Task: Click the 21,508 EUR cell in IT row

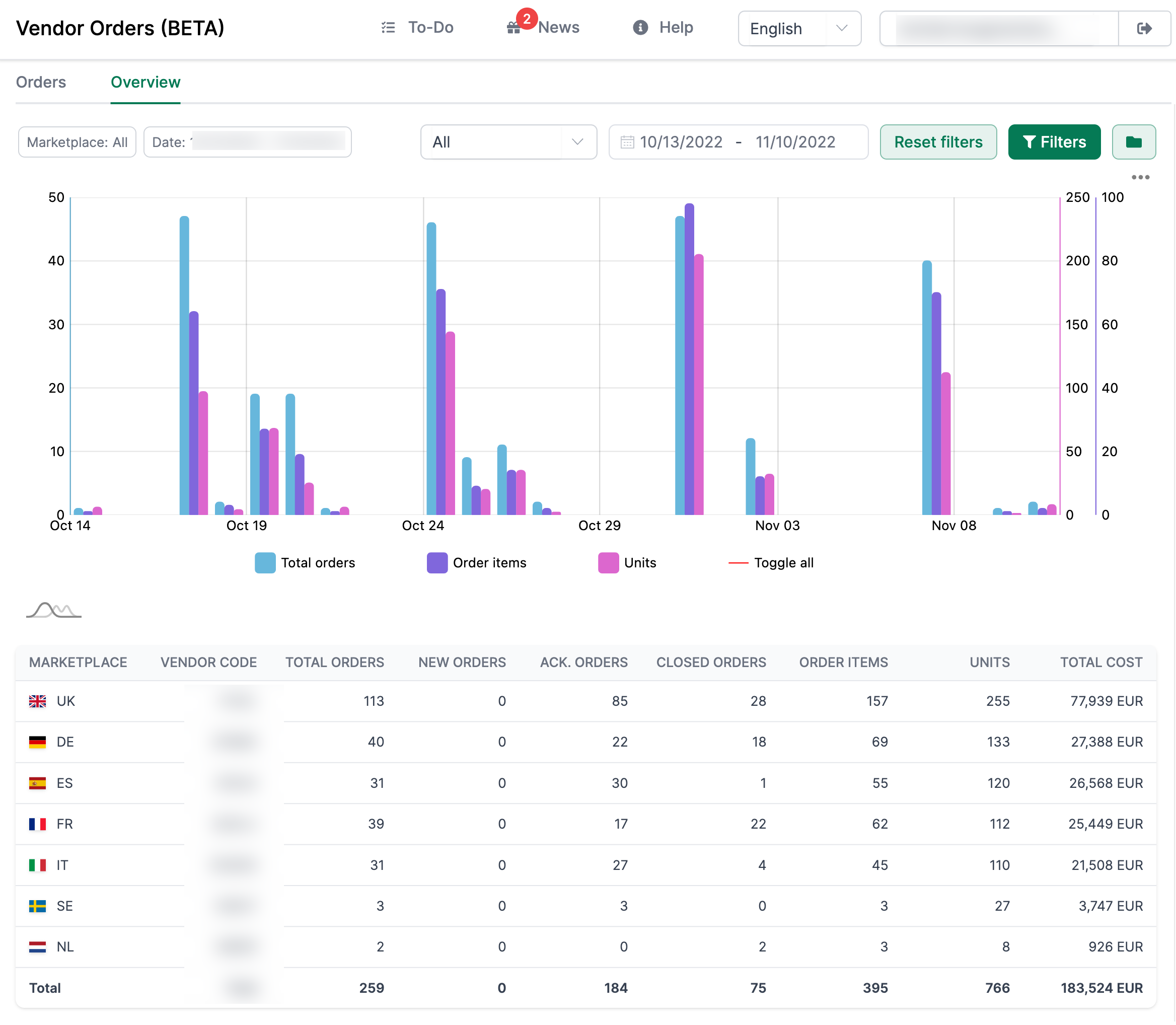Action: (x=1107, y=865)
